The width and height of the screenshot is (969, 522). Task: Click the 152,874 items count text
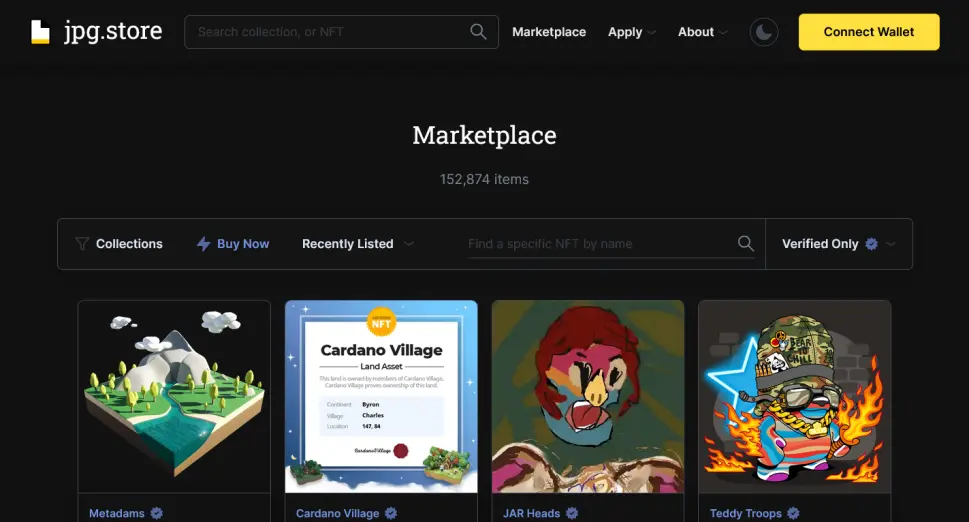[484, 179]
